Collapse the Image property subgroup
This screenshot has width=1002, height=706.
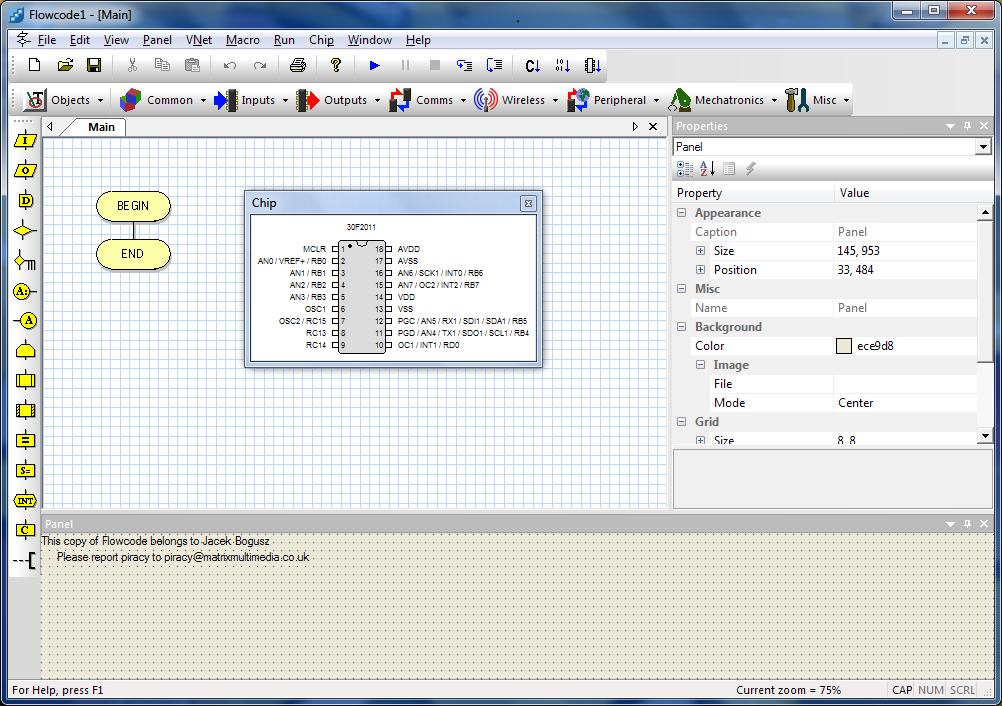(x=700, y=365)
